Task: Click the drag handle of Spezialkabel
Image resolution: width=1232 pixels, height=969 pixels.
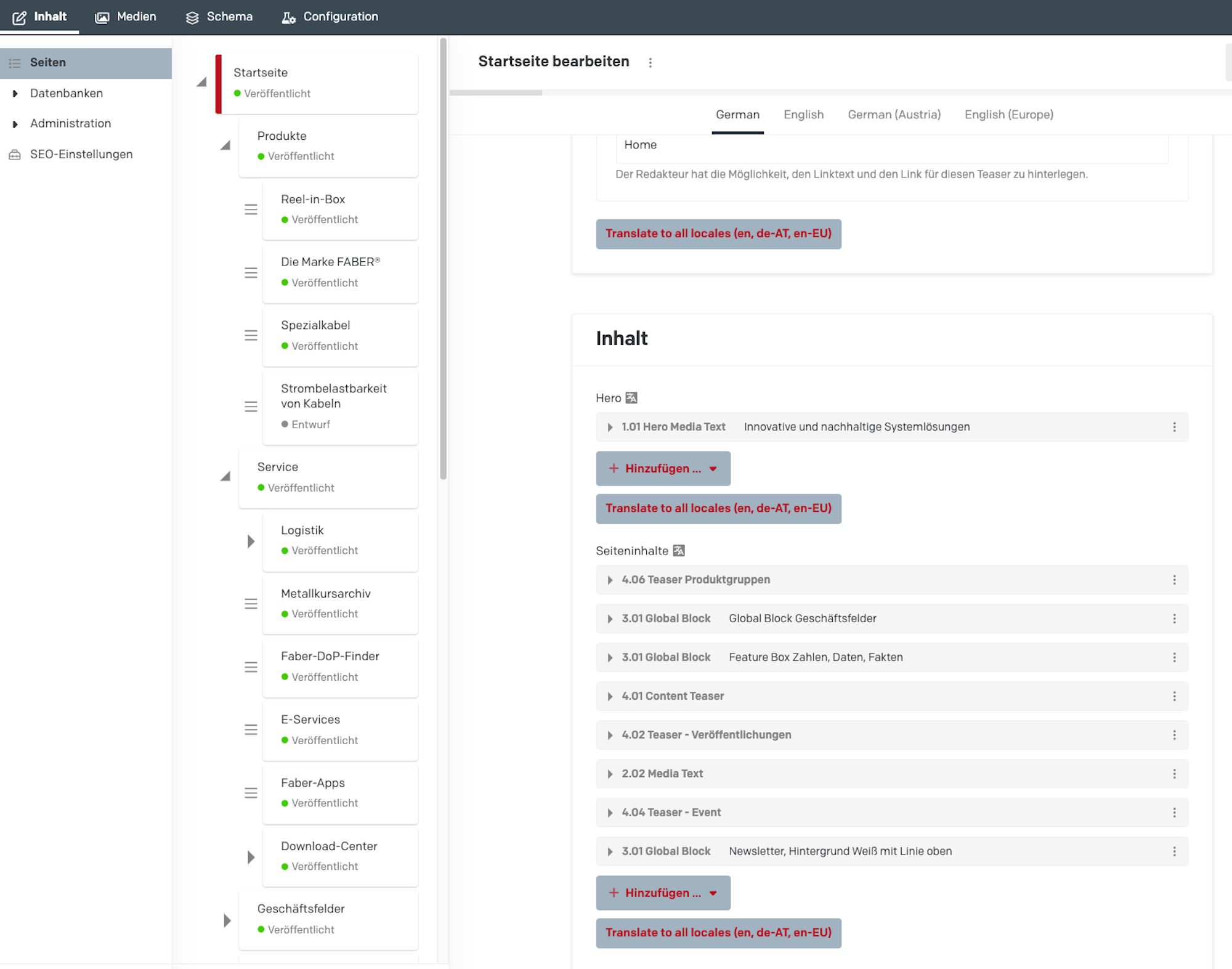Action: (x=251, y=336)
